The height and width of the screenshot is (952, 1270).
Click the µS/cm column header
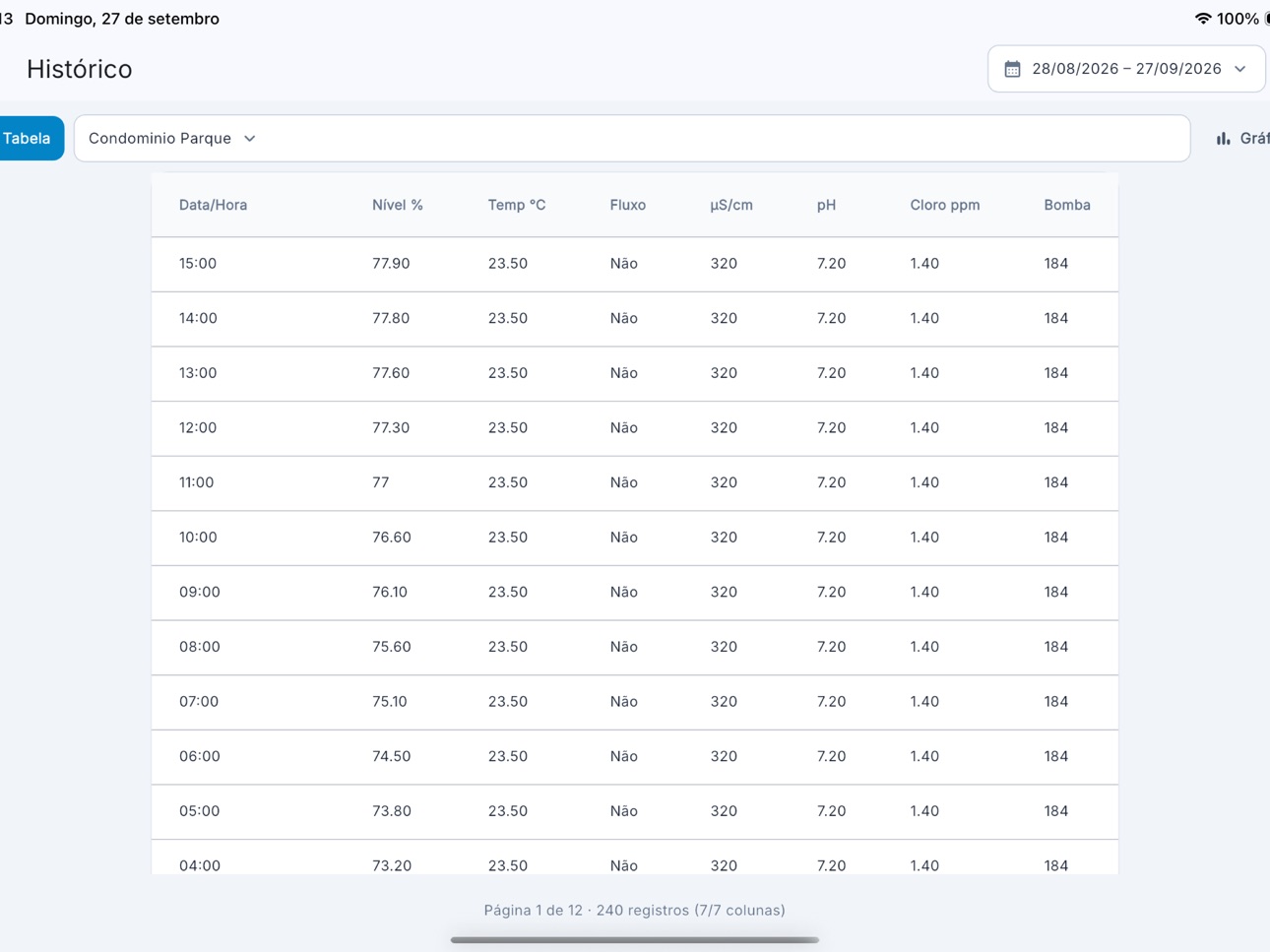[x=731, y=205]
